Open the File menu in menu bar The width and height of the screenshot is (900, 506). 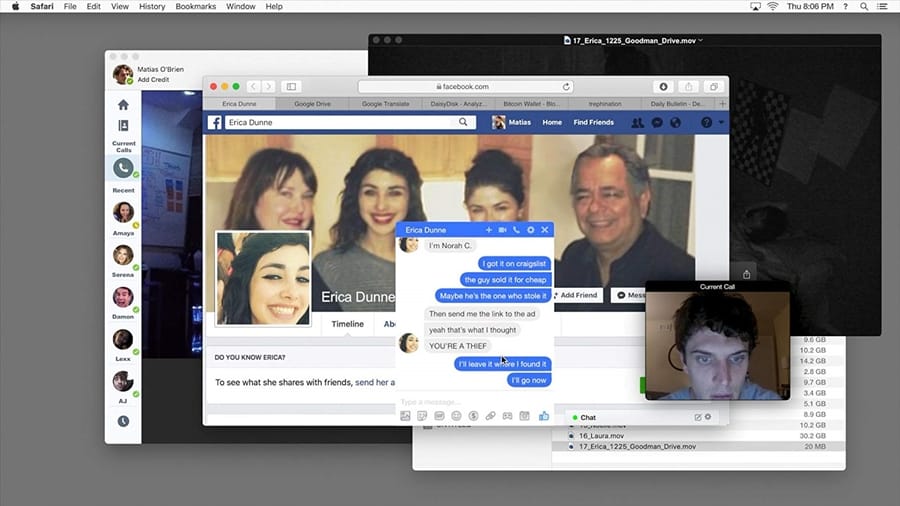click(70, 6)
